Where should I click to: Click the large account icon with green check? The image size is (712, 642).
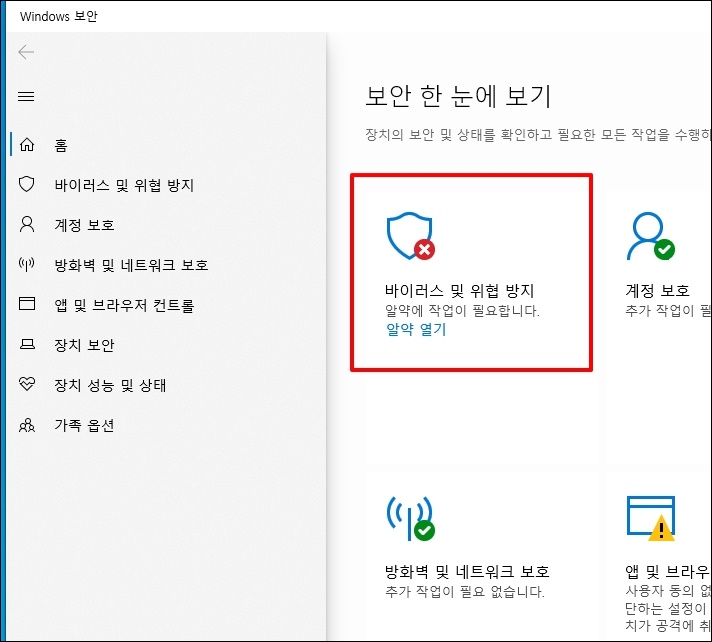click(x=651, y=236)
